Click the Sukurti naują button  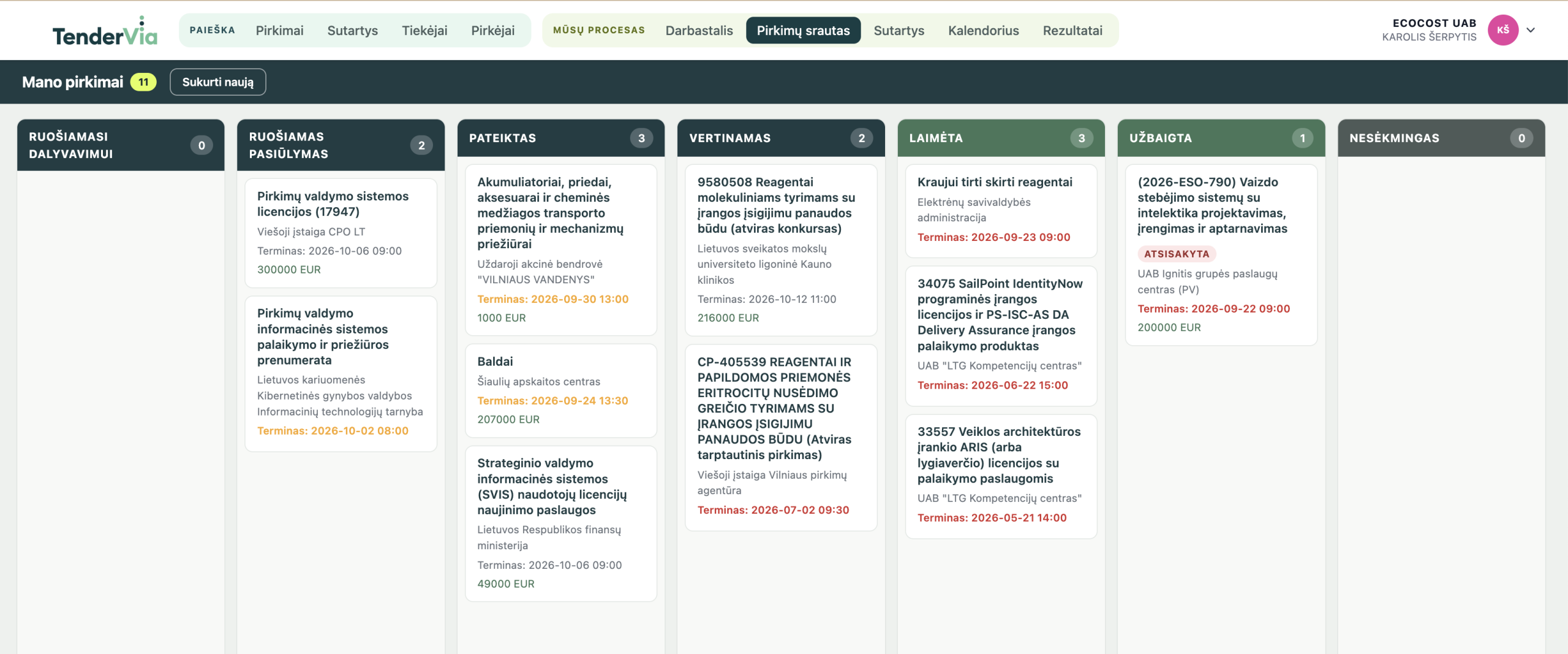(218, 82)
